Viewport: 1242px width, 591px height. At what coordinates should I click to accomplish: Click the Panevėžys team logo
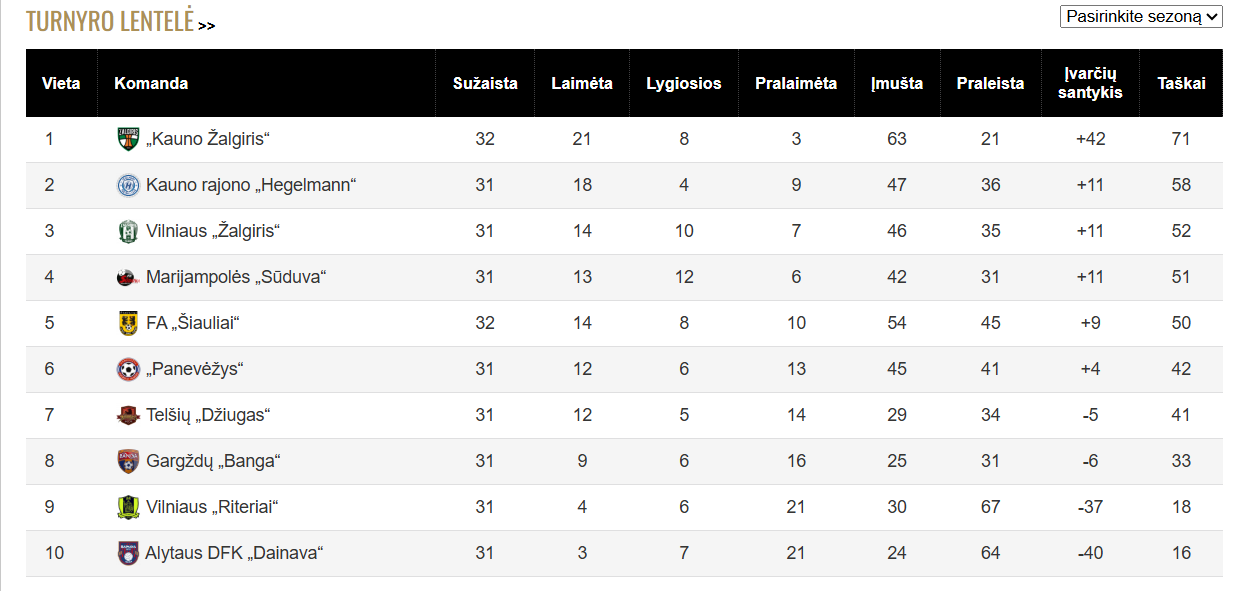coord(128,369)
